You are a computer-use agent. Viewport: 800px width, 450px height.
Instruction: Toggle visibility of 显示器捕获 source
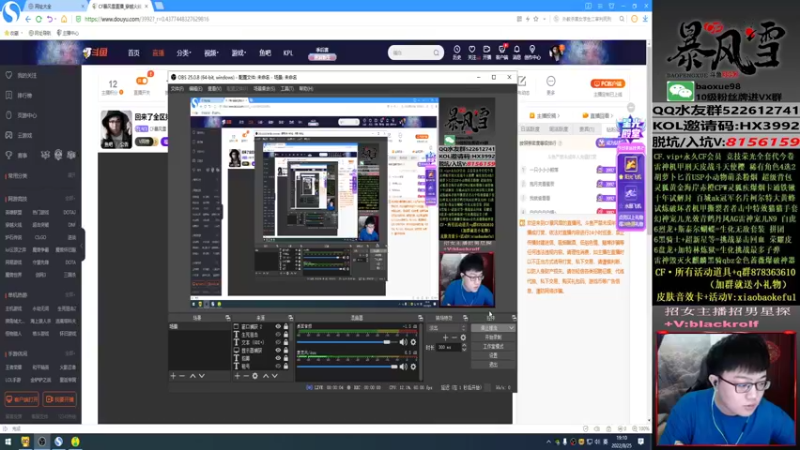point(278,351)
